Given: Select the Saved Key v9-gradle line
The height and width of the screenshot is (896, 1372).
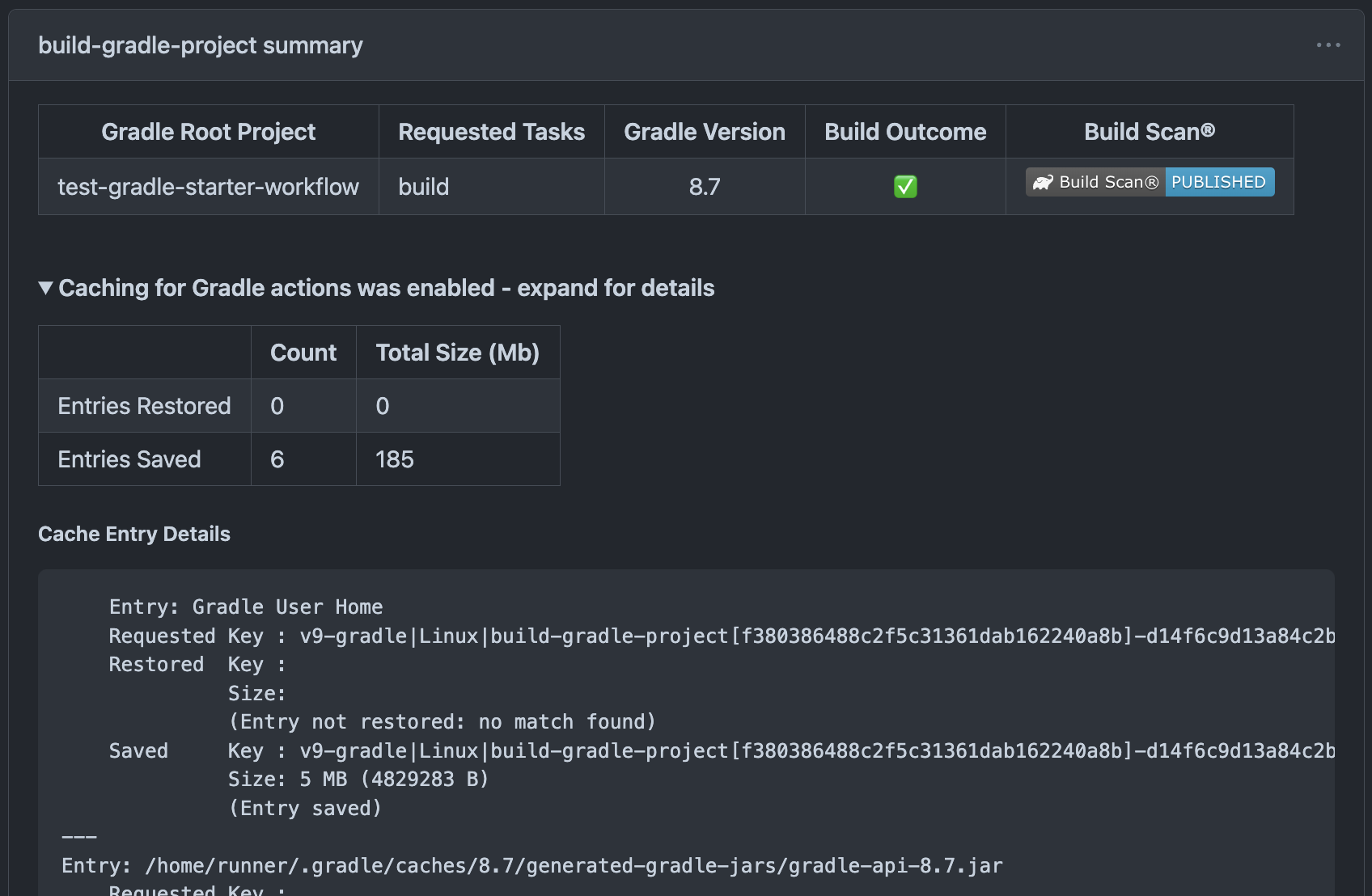Looking at the screenshot, I should 722,751.
